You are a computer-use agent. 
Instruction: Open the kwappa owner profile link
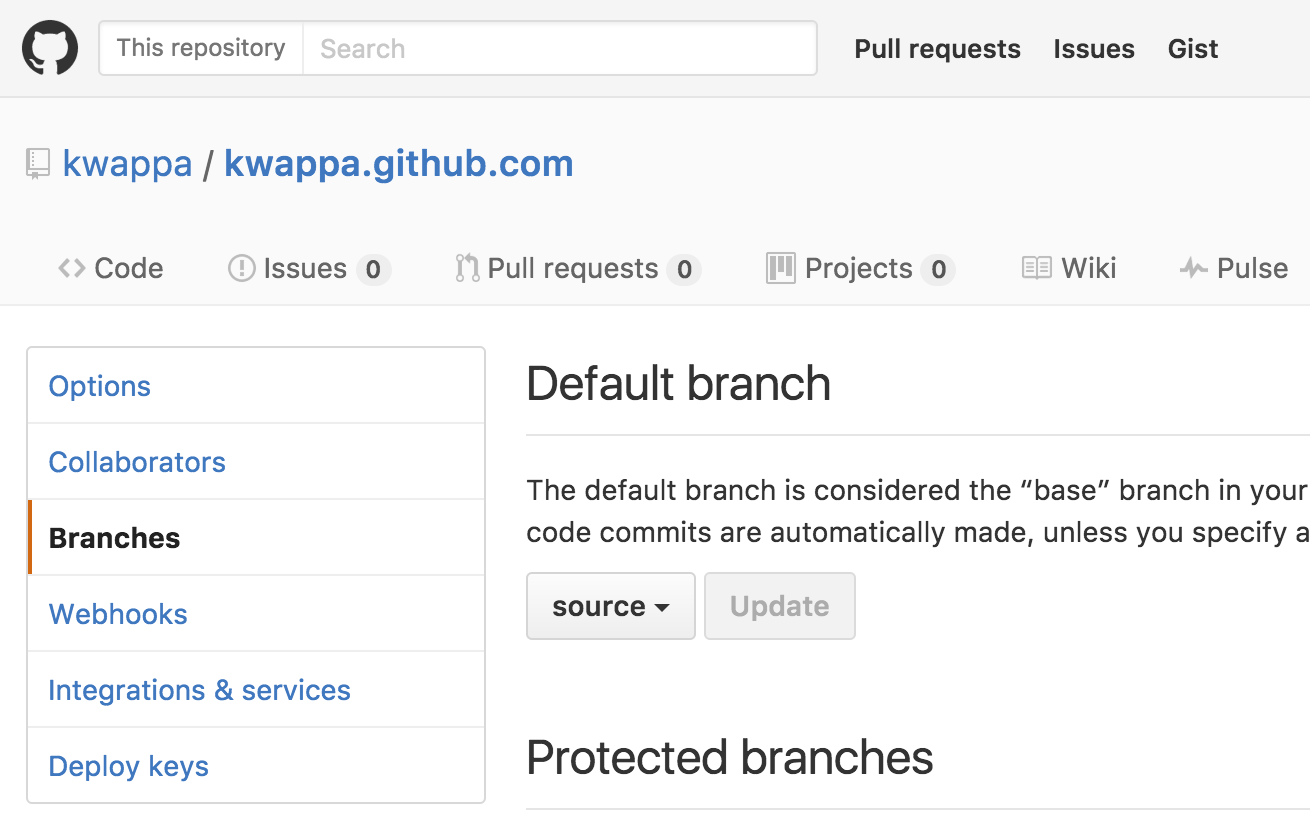(x=127, y=164)
